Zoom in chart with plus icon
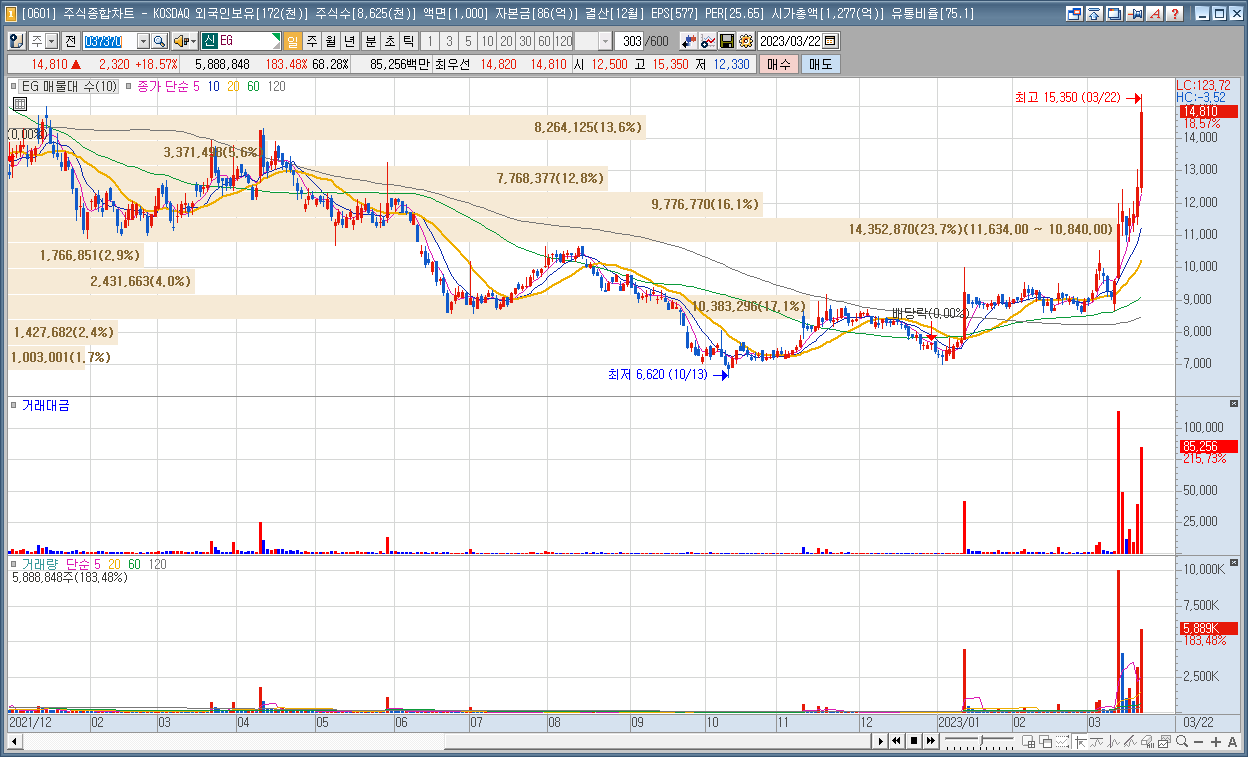Viewport: 1248px width, 757px height. (1215, 741)
